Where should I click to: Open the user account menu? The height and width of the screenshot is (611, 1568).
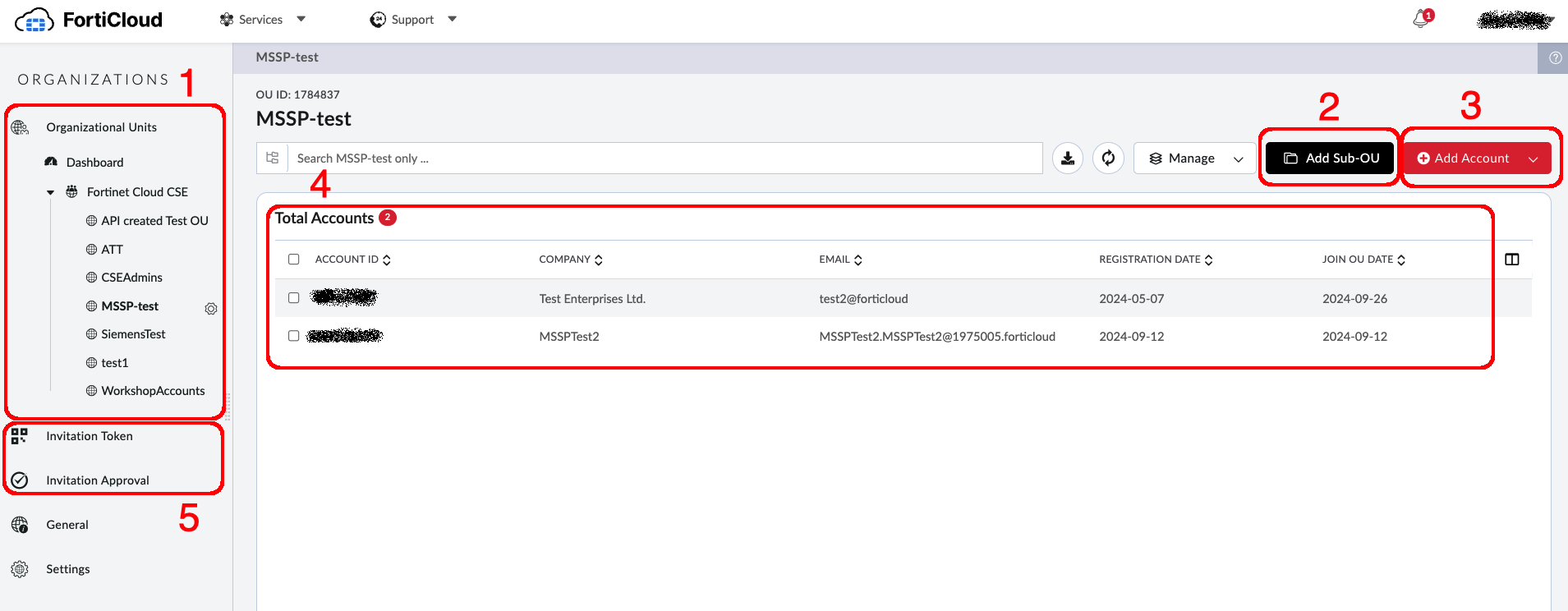tap(1515, 20)
